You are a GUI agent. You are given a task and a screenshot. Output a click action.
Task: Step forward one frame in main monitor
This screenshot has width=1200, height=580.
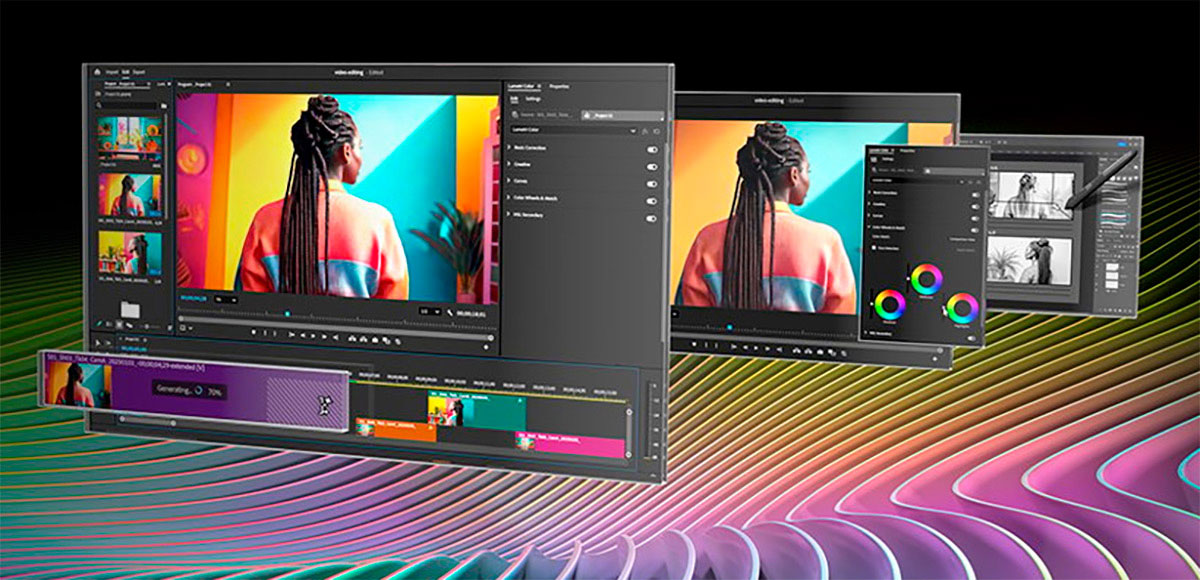coord(324,336)
